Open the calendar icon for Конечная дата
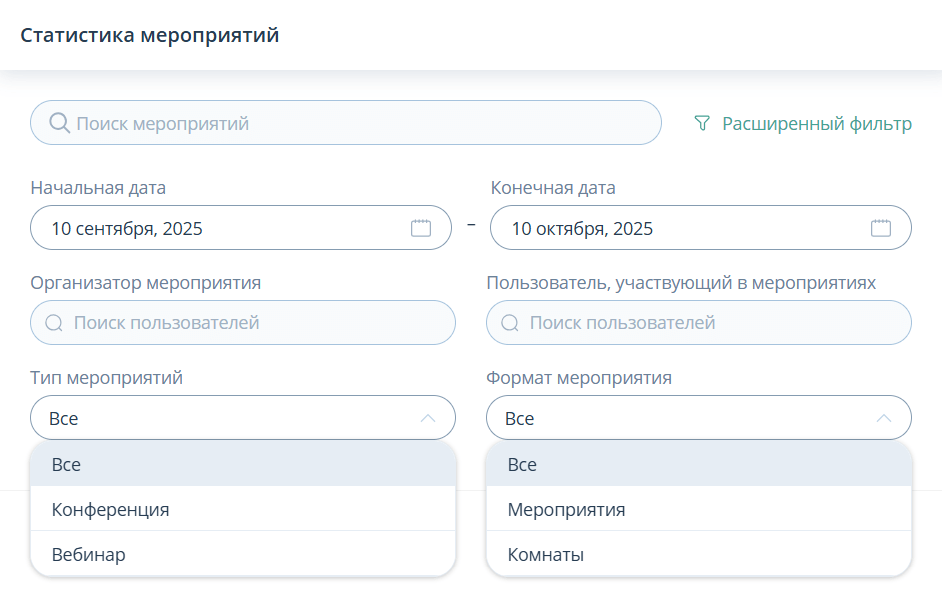 pyautogui.click(x=882, y=227)
